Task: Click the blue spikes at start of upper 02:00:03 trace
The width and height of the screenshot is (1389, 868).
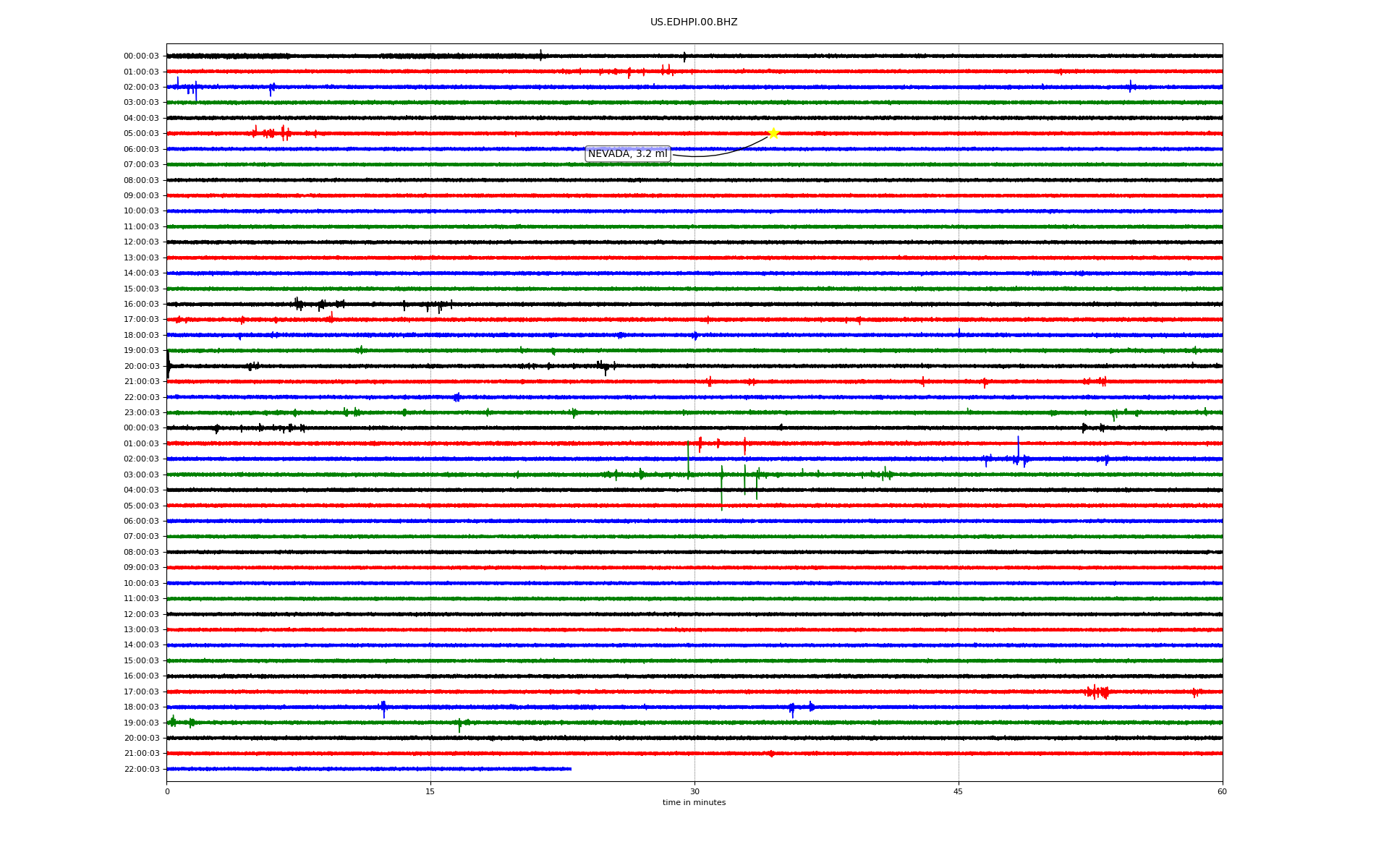Action: pos(187,88)
